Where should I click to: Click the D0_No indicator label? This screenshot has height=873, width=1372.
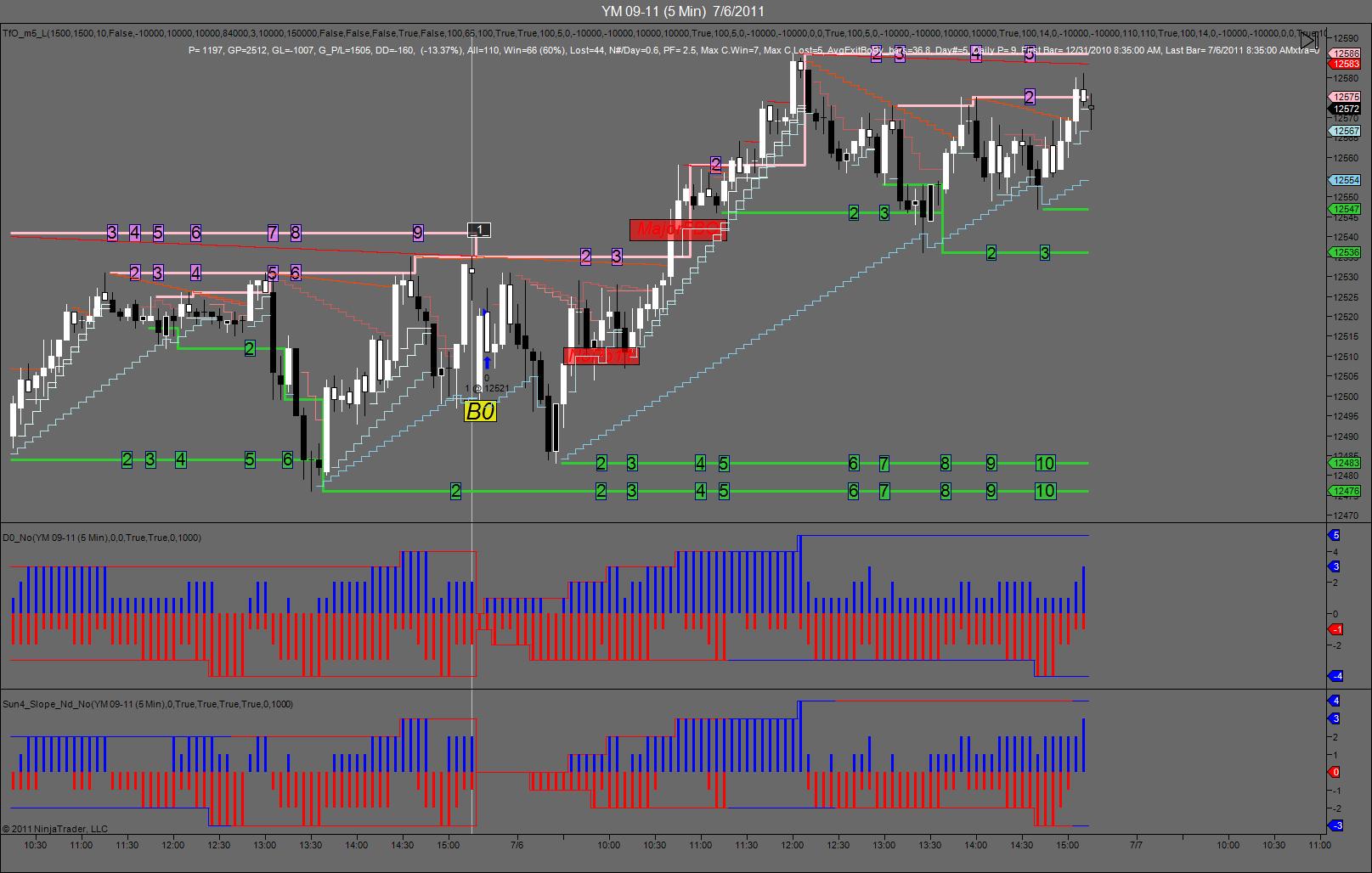coord(102,538)
